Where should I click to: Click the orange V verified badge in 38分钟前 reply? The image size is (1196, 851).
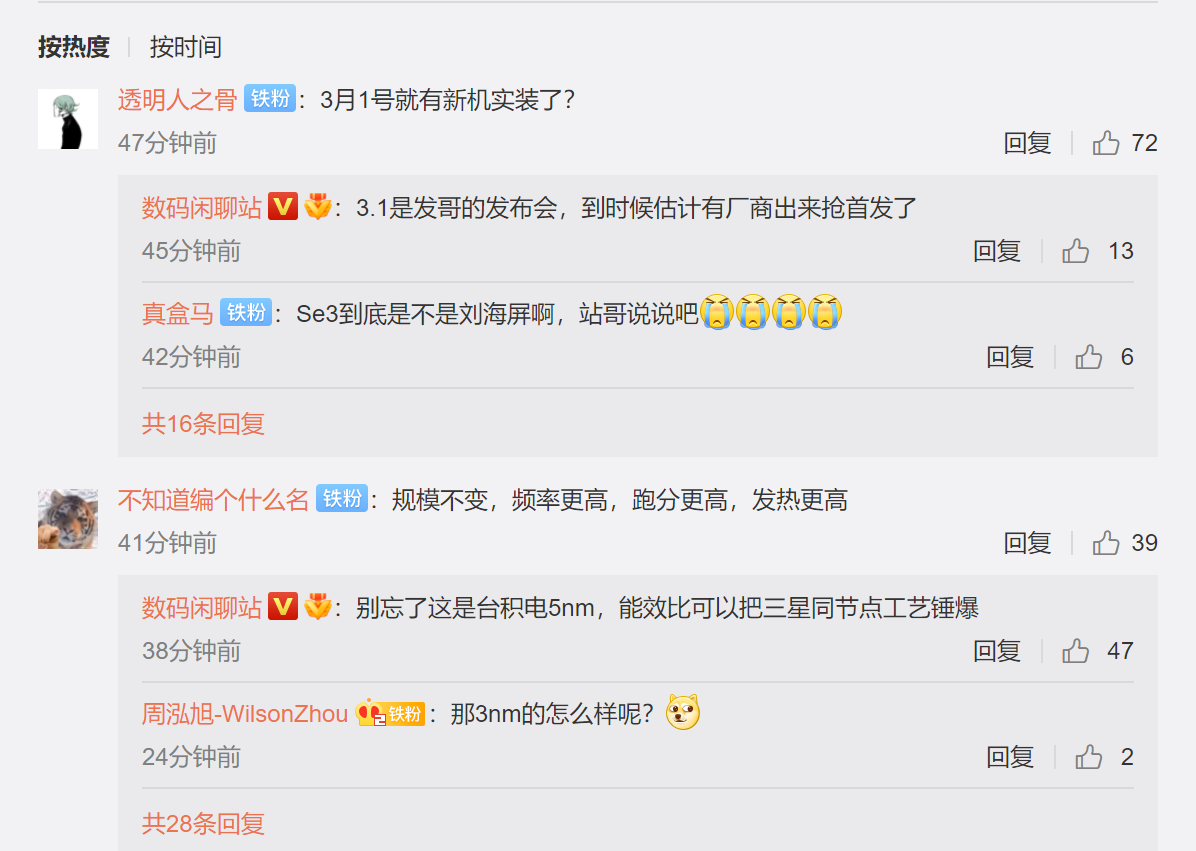tap(283, 607)
